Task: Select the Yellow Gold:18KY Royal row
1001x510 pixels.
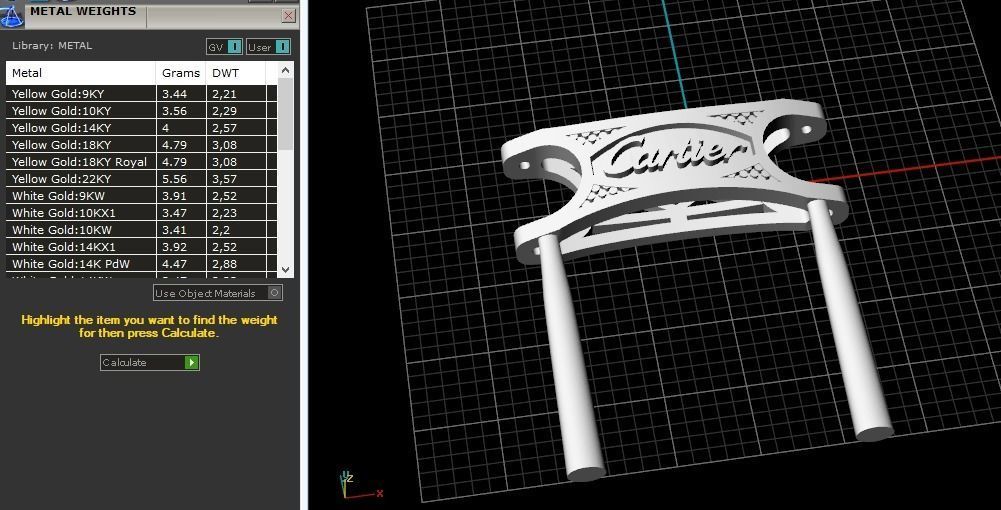Action: pyautogui.click(x=142, y=161)
